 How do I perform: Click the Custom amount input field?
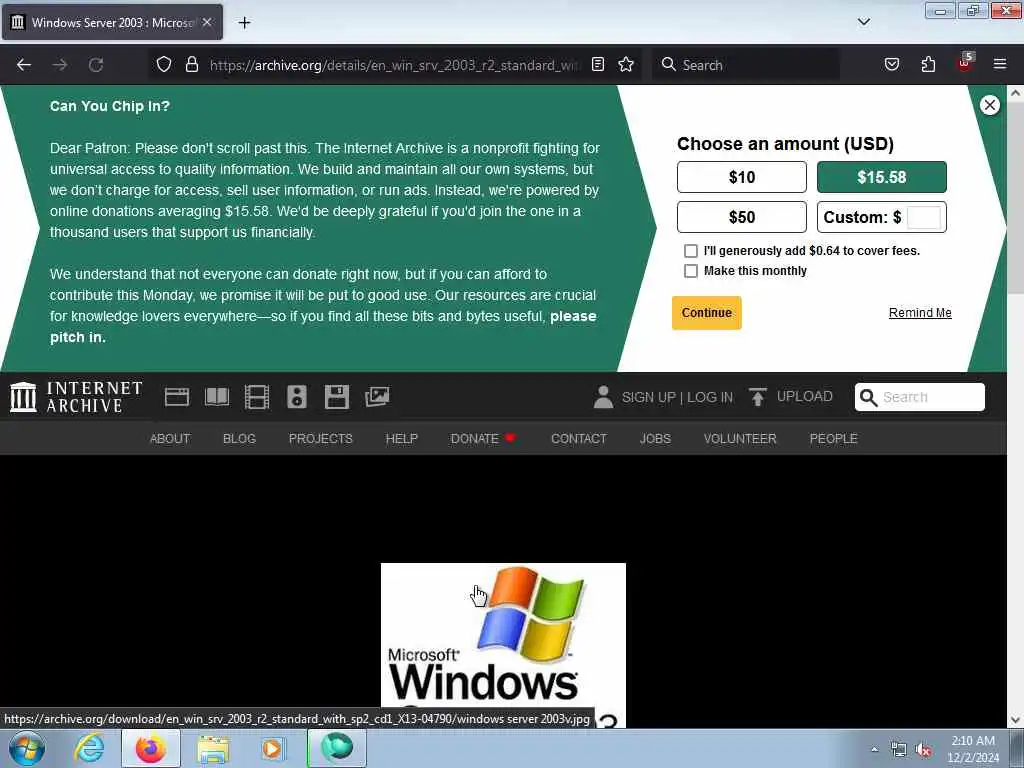923,217
